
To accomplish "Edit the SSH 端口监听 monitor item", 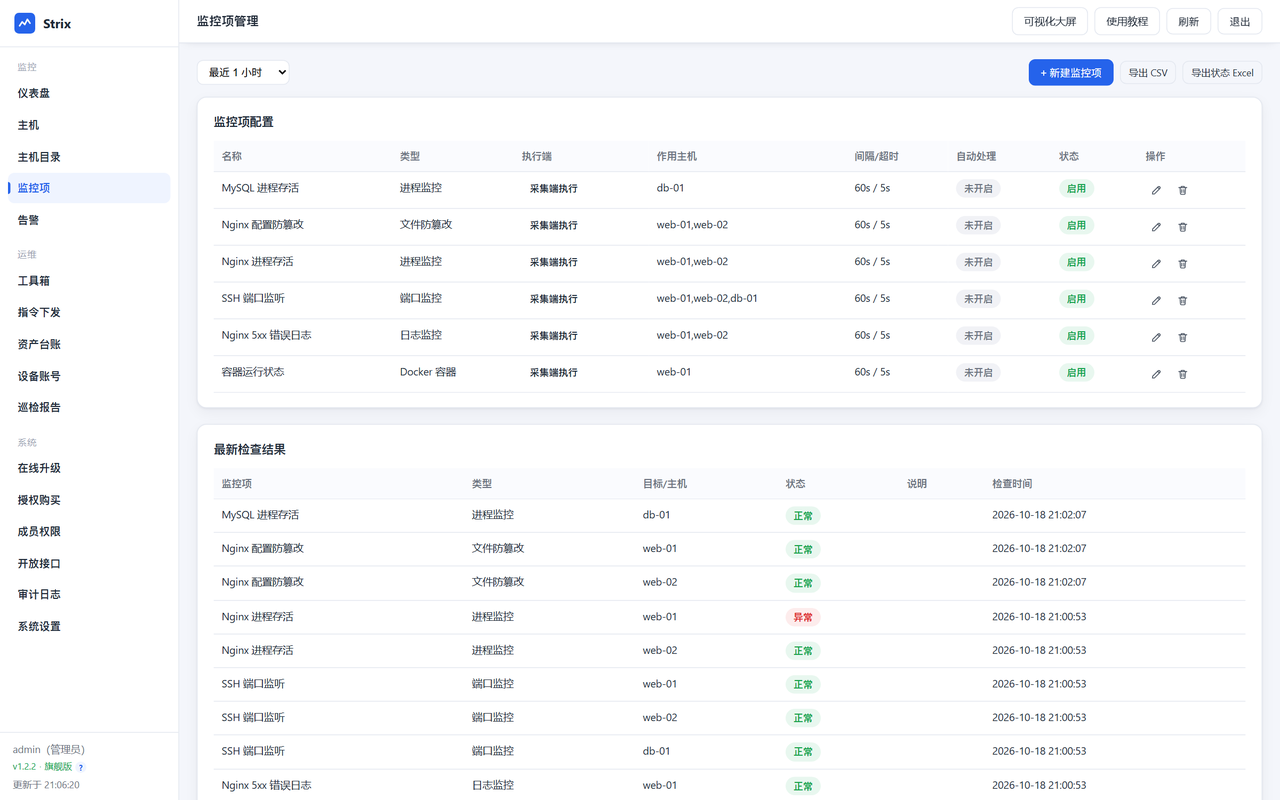I will pos(1156,300).
